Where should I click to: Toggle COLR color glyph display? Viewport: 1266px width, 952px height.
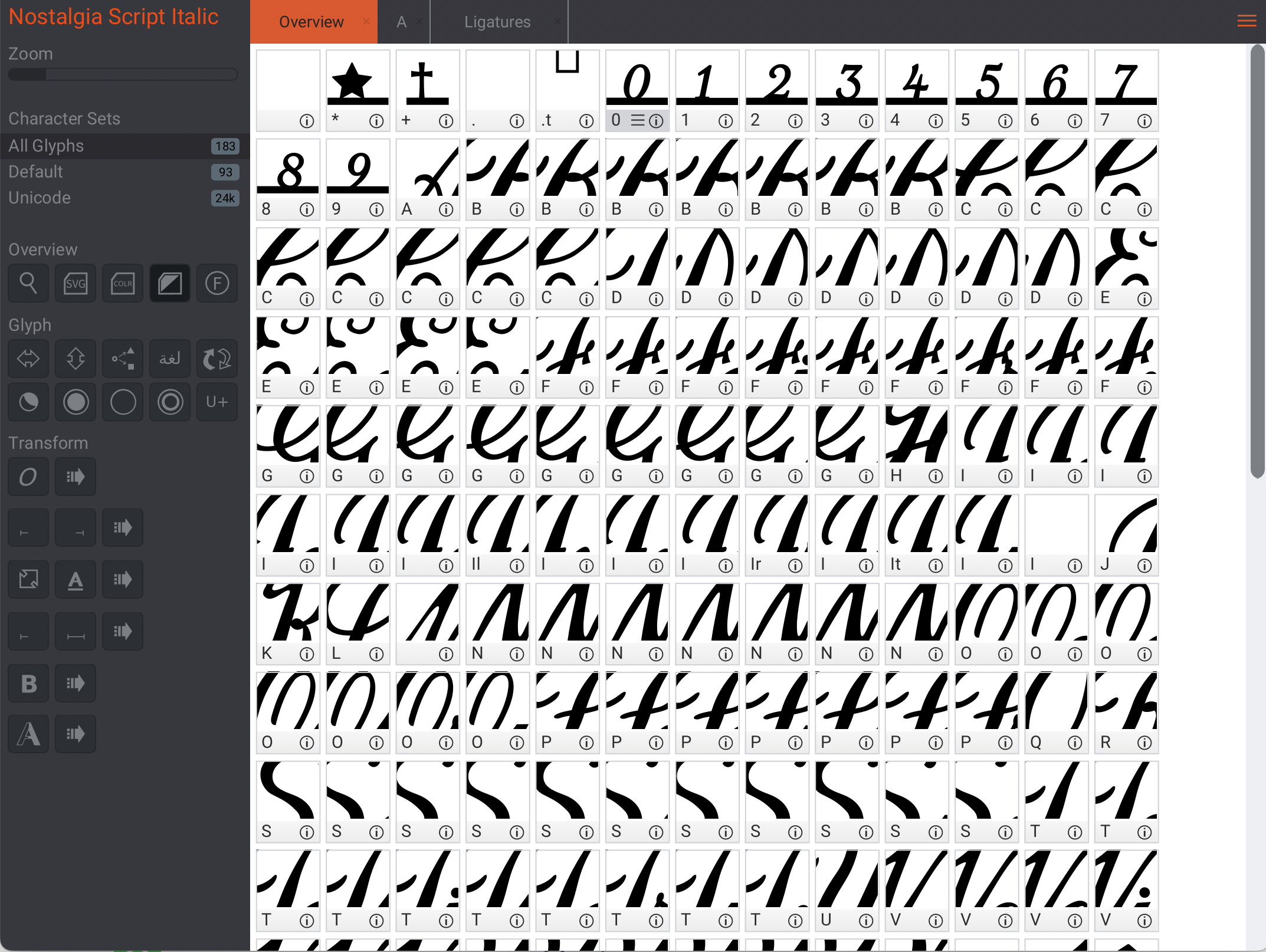click(123, 283)
